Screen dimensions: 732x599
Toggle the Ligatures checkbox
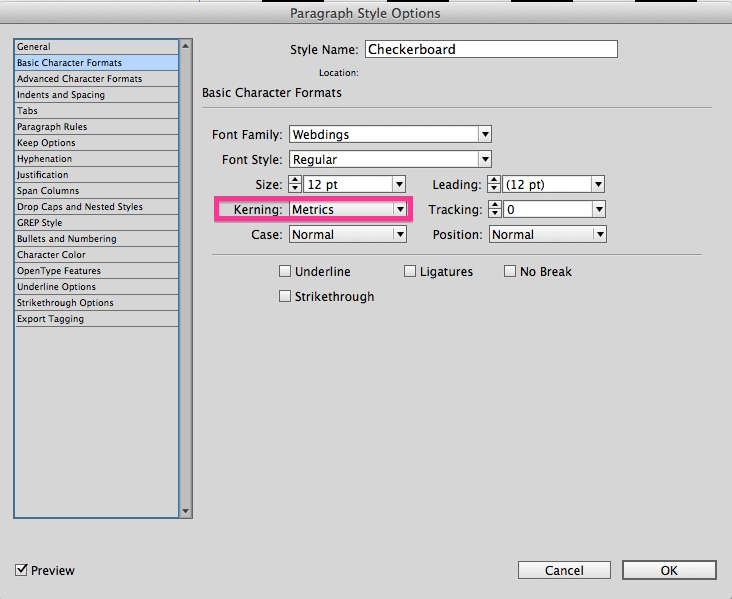pos(409,271)
